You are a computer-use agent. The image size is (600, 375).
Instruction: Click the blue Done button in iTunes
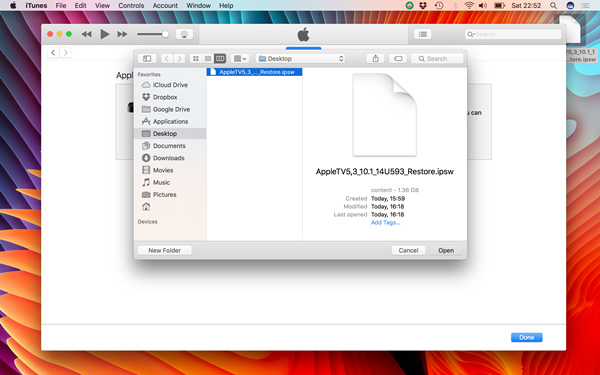pyautogui.click(x=527, y=338)
